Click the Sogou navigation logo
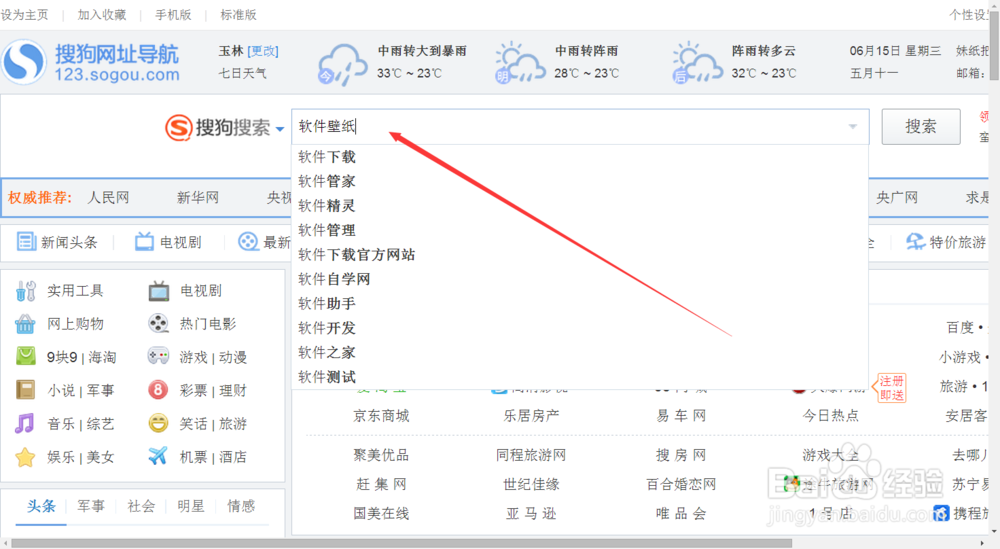This screenshot has width=1000, height=549. (91, 62)
